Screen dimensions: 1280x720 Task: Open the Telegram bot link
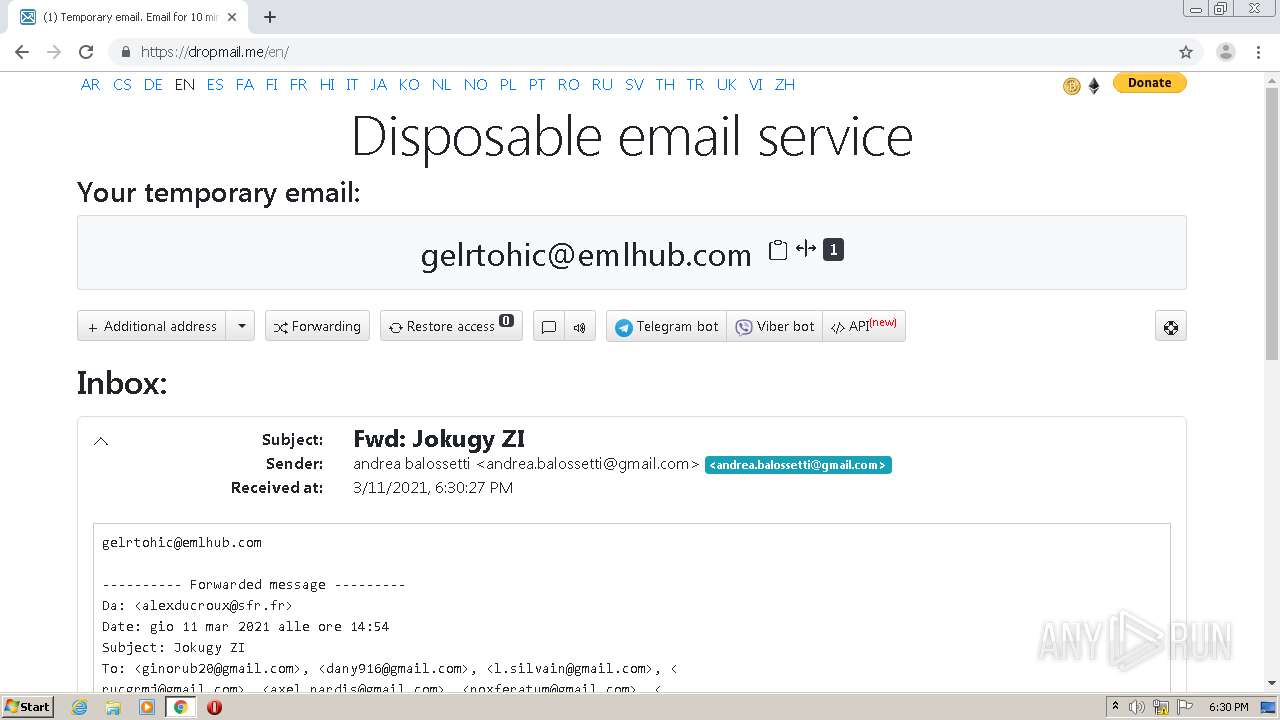pyautogui.click(x=666, y=326)
